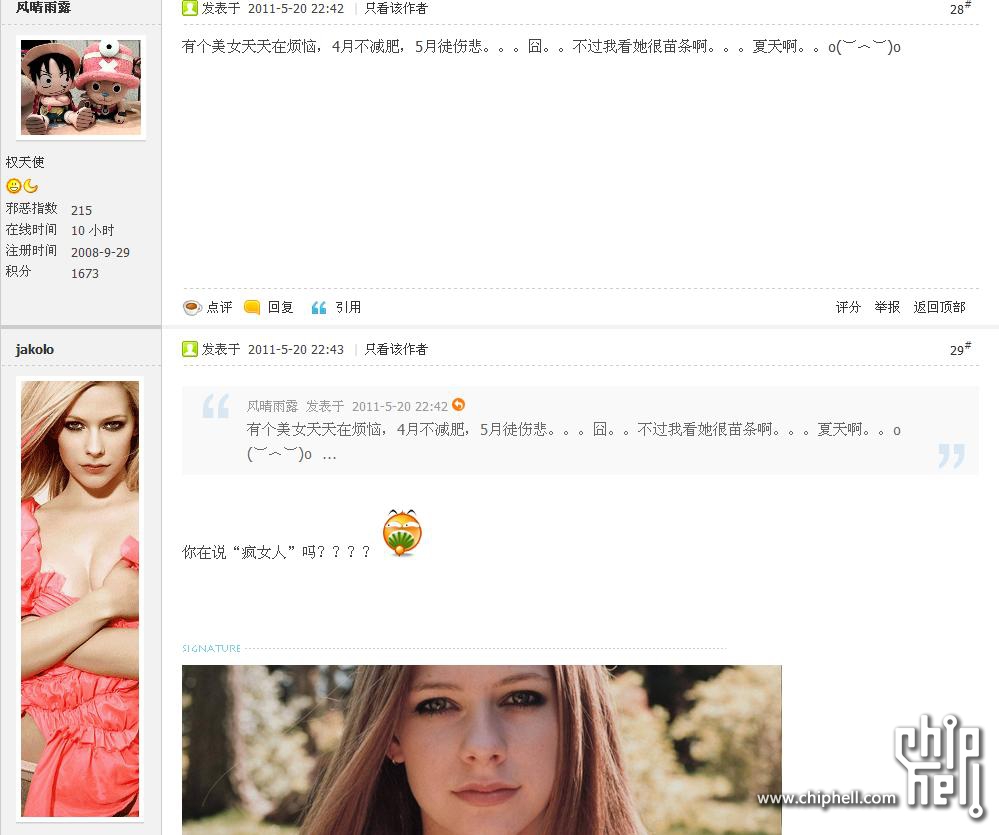Click 邪恶指数 value 215
Screen dimensions: 999x835
[82, 210]
